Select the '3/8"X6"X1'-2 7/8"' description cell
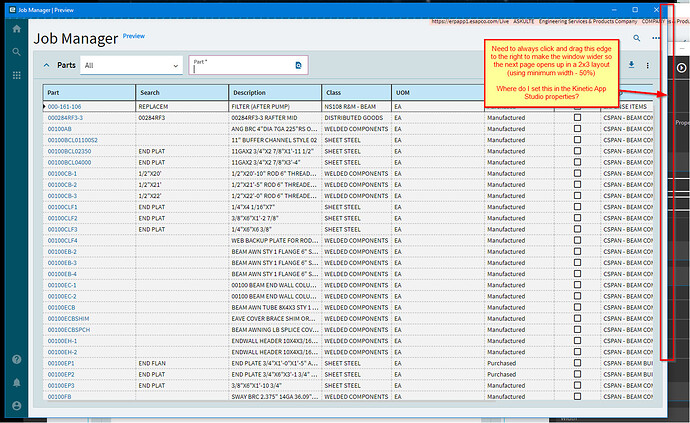The height and width of the screenshot is (423, 690). (275, 218)
